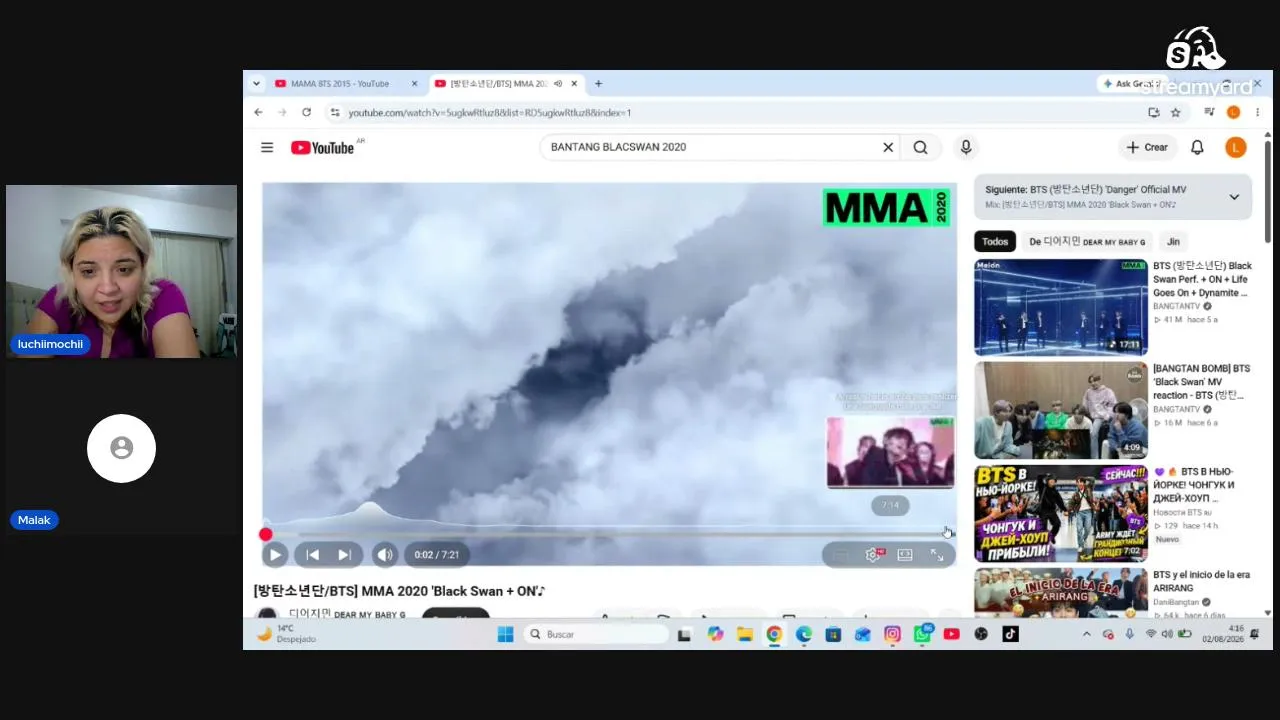Image resolution: width=1280 pixels, height=720 pixels.
Task: Show hidden system tray icons chevron
Action: coord(1087,634)
